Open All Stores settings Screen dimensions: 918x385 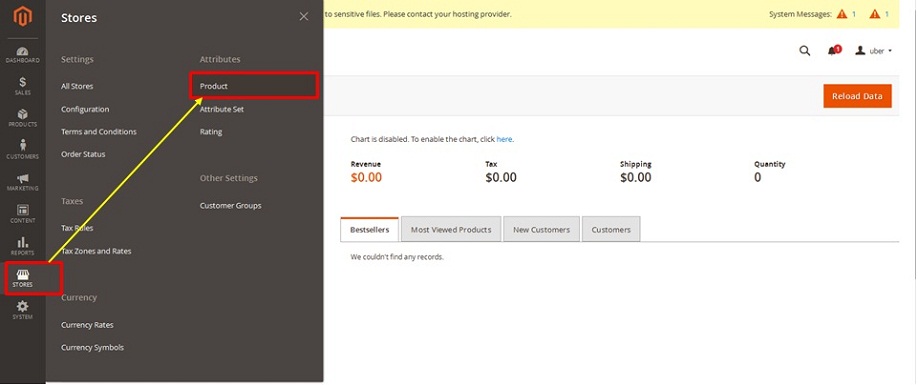coord(77,86)
